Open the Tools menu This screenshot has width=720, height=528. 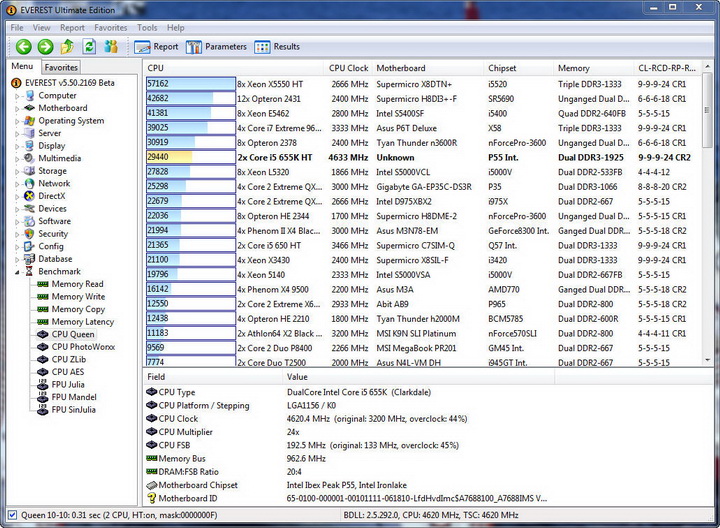(x=147, y=28)
